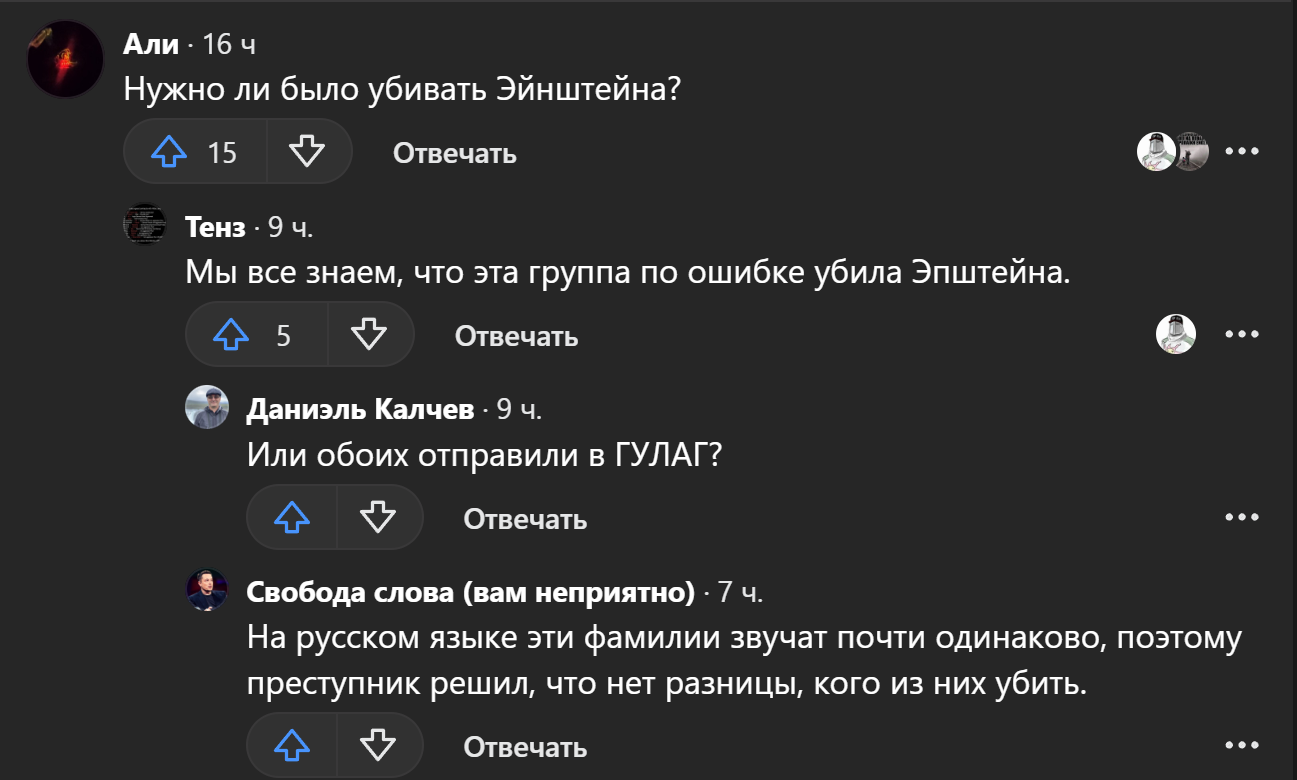Reply to Тенз's comment

516,336
